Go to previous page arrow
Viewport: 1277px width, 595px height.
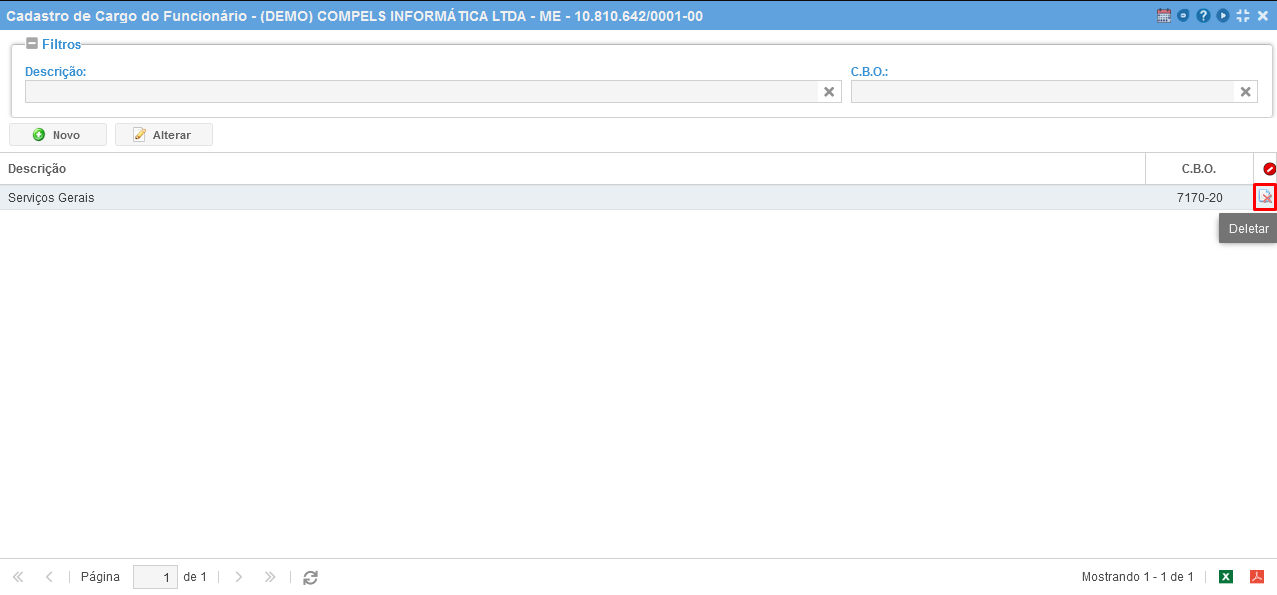(49, 577)
